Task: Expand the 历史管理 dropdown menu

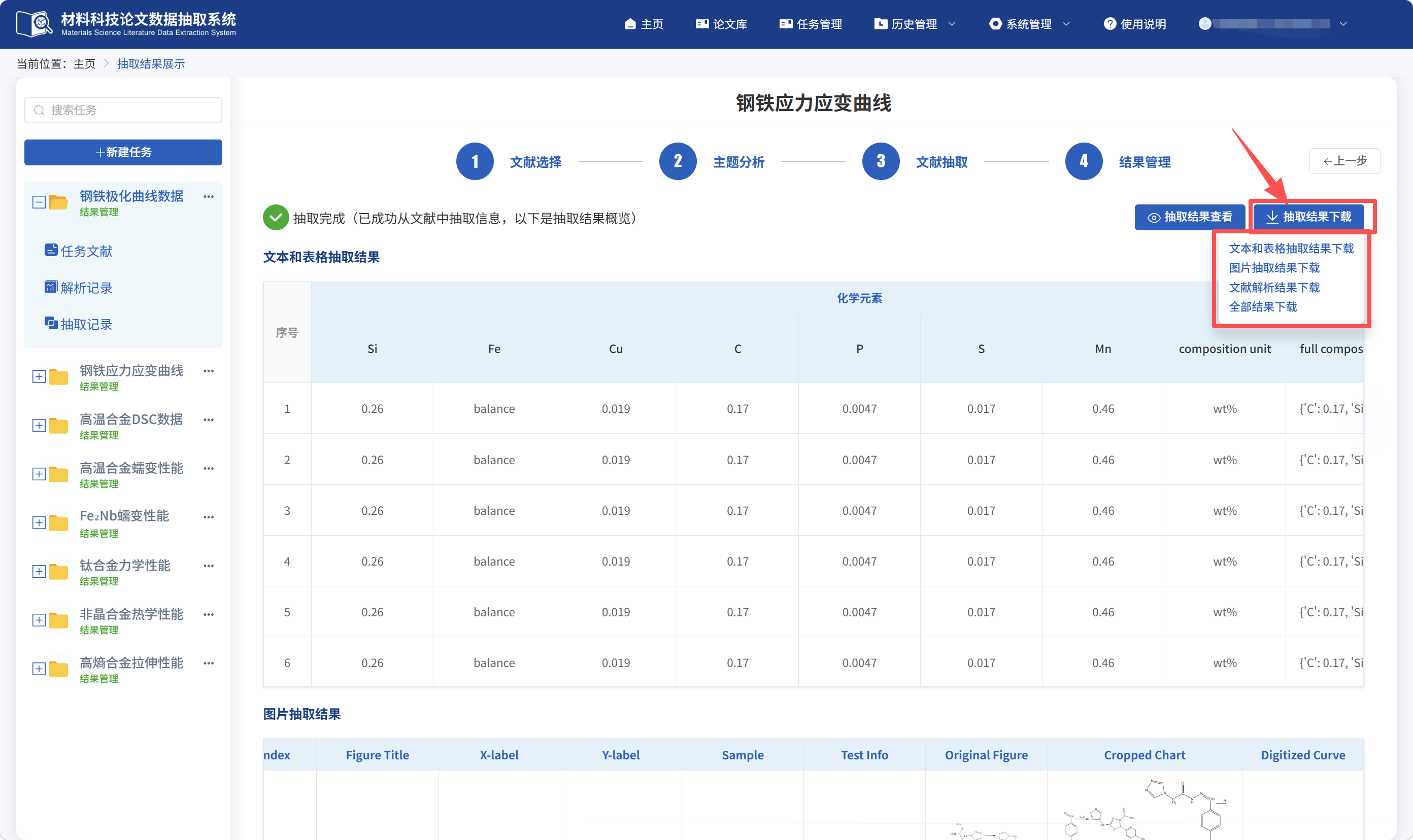Action: (x=915, y=24)
